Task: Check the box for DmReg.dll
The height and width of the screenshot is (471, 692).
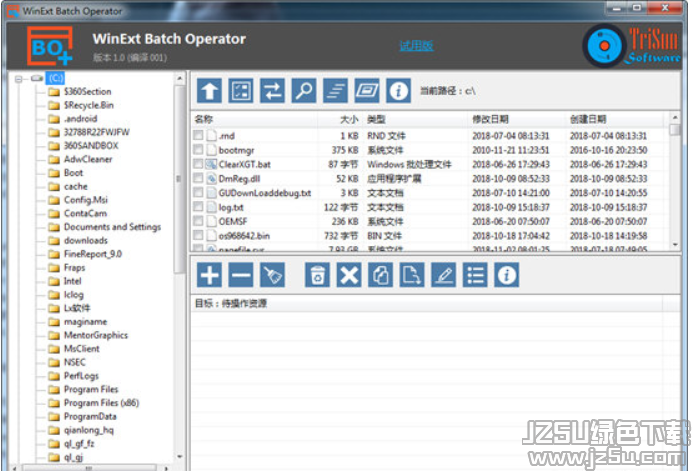Action: click(198, 178)
